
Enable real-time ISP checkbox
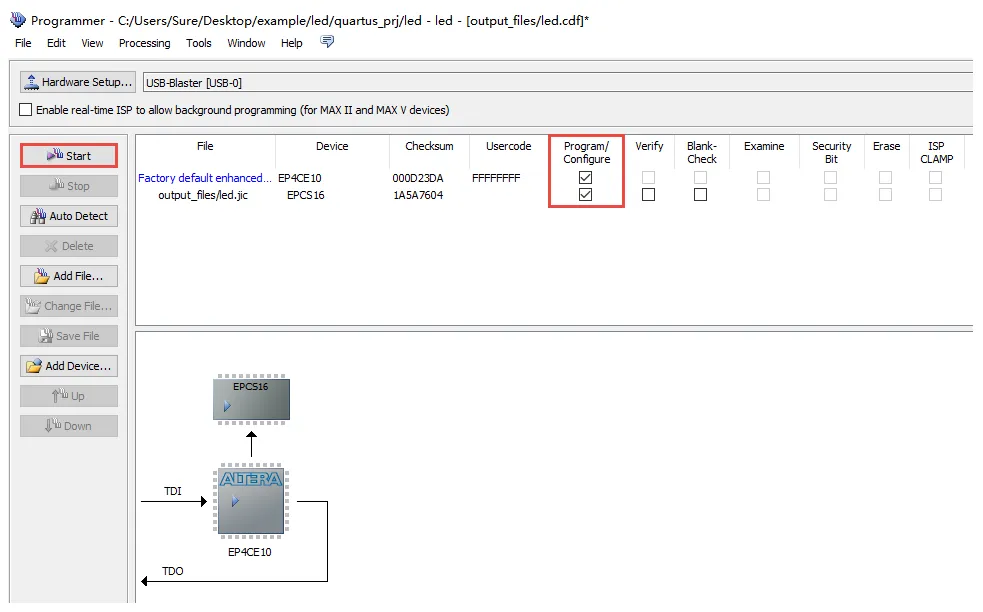[x=26, y=110]
